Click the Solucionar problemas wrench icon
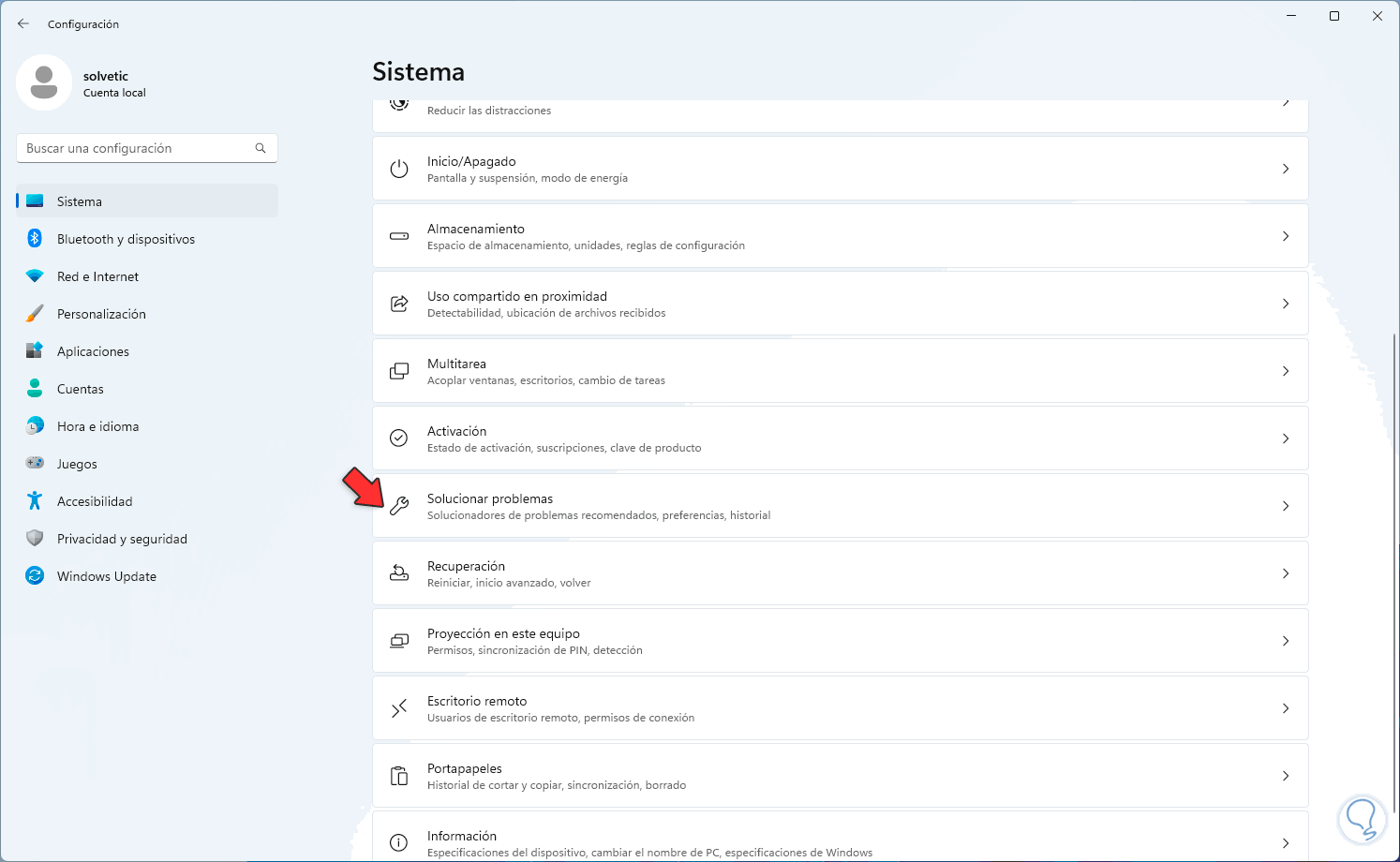Image resolution: width=1400 pixels, height=862 pixels. point(399,506)
